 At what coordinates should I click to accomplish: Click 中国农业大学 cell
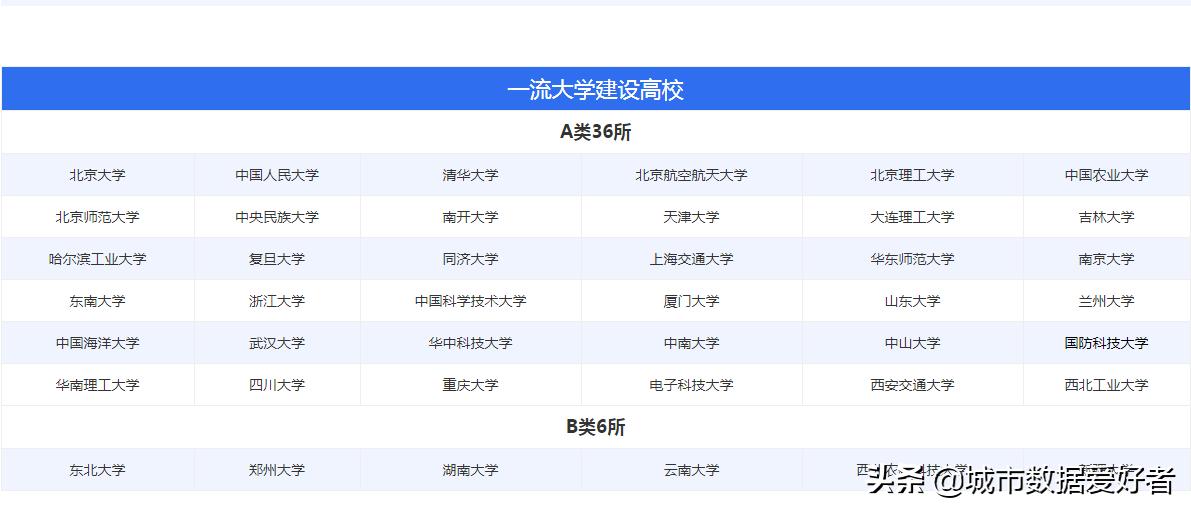(1106, 175)
